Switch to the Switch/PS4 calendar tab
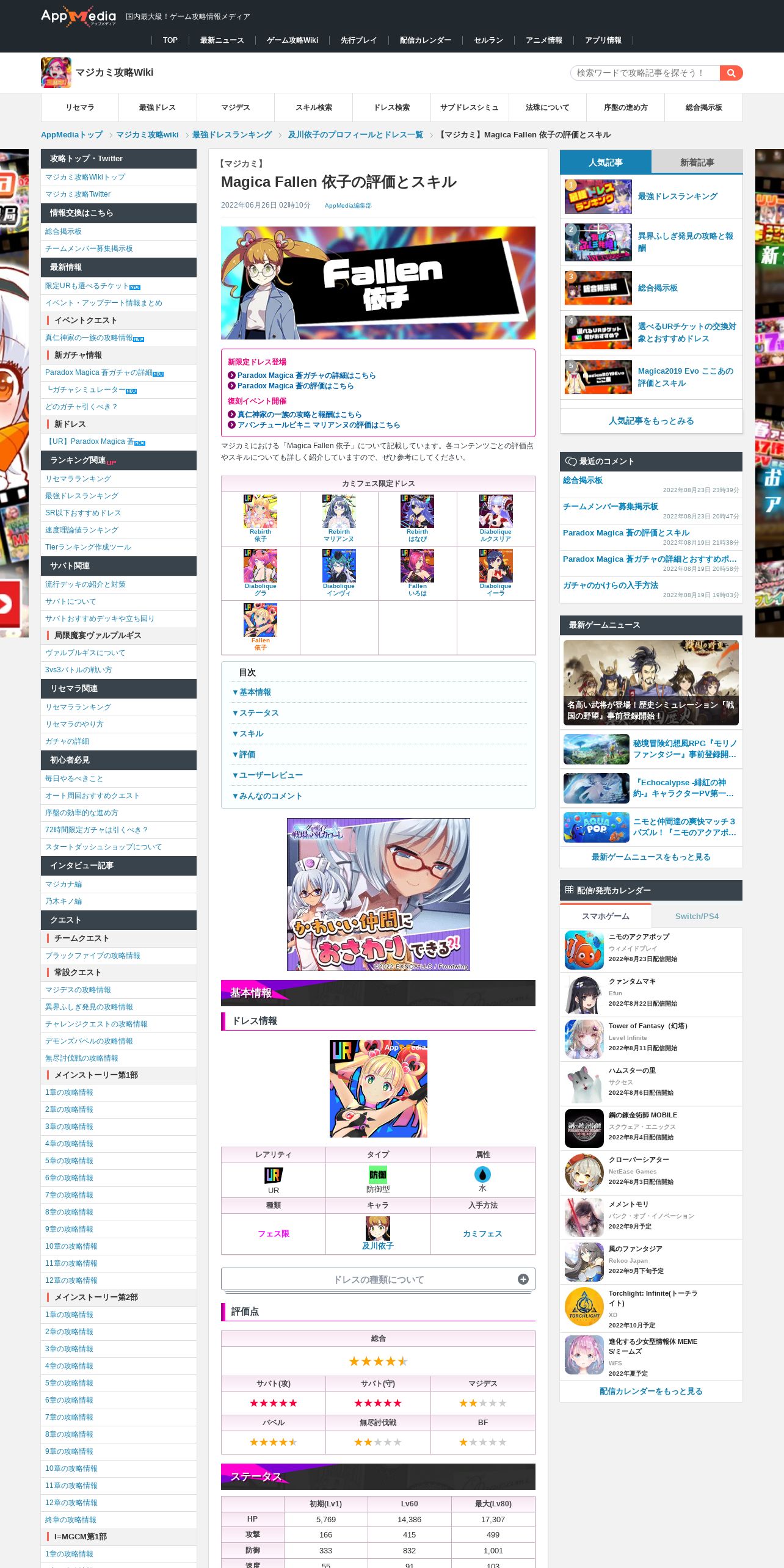 (x=697, y=916)
